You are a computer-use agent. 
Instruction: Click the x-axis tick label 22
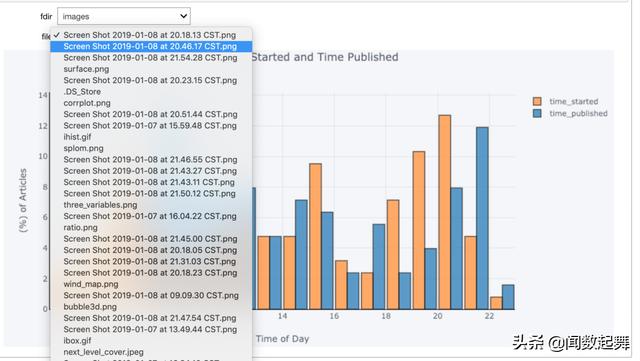point(489,316)
